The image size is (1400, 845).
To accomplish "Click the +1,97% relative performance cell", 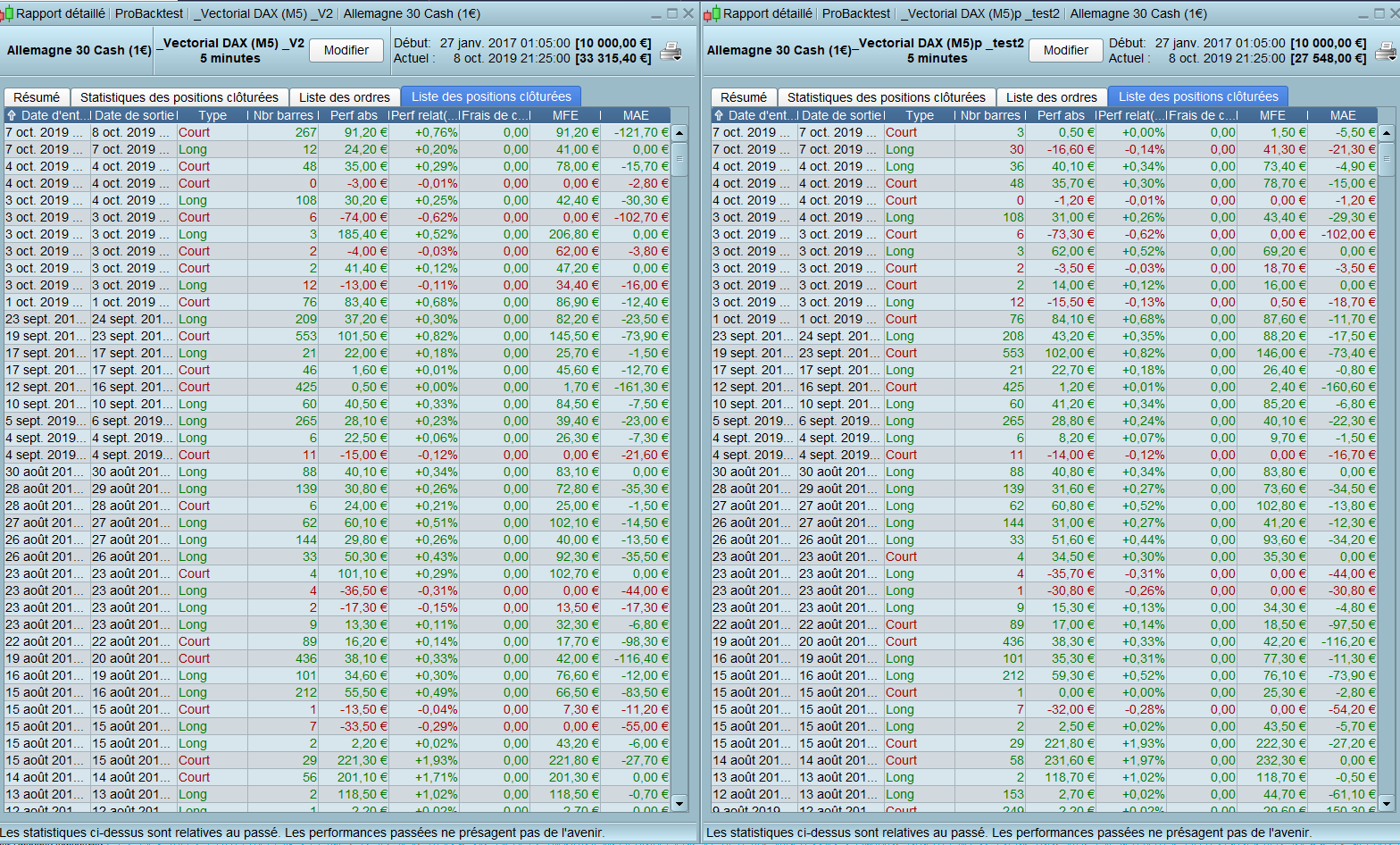I will coord(1131,760).
